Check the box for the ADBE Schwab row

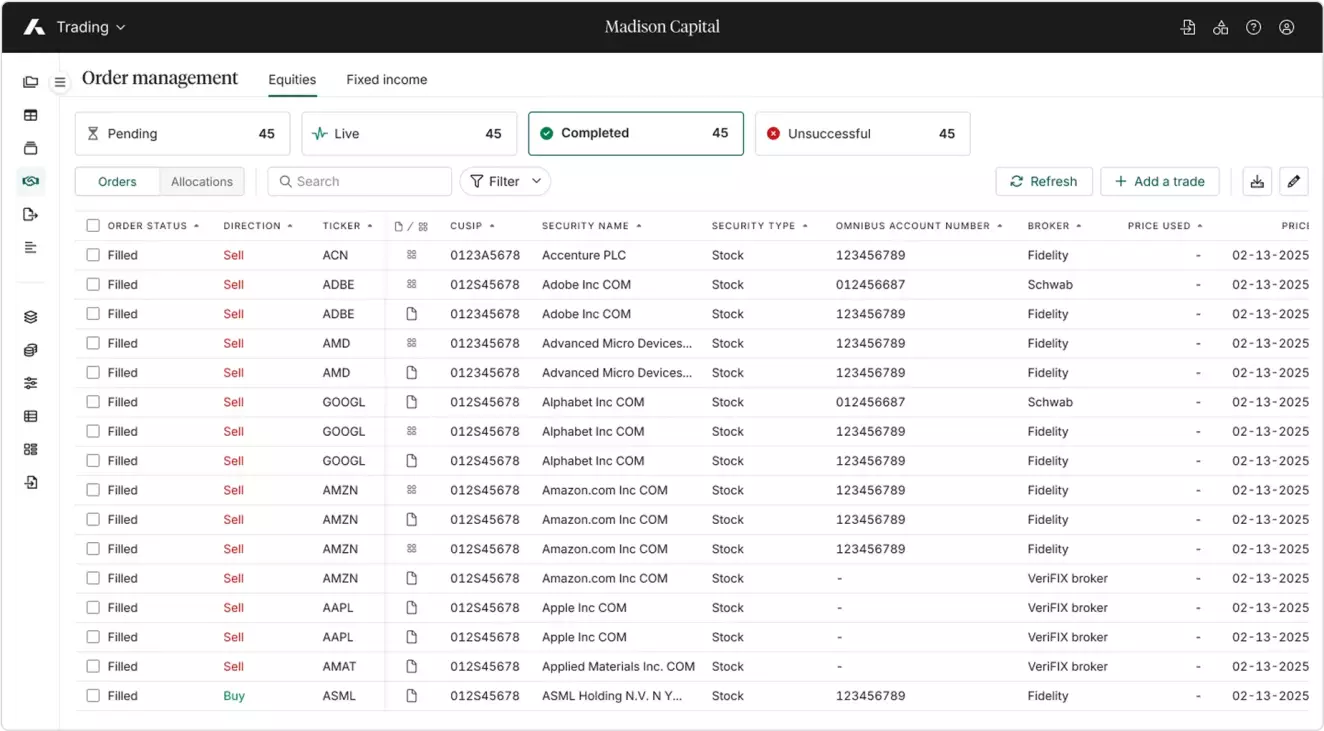pyautogui.click(x=93, y=285)
